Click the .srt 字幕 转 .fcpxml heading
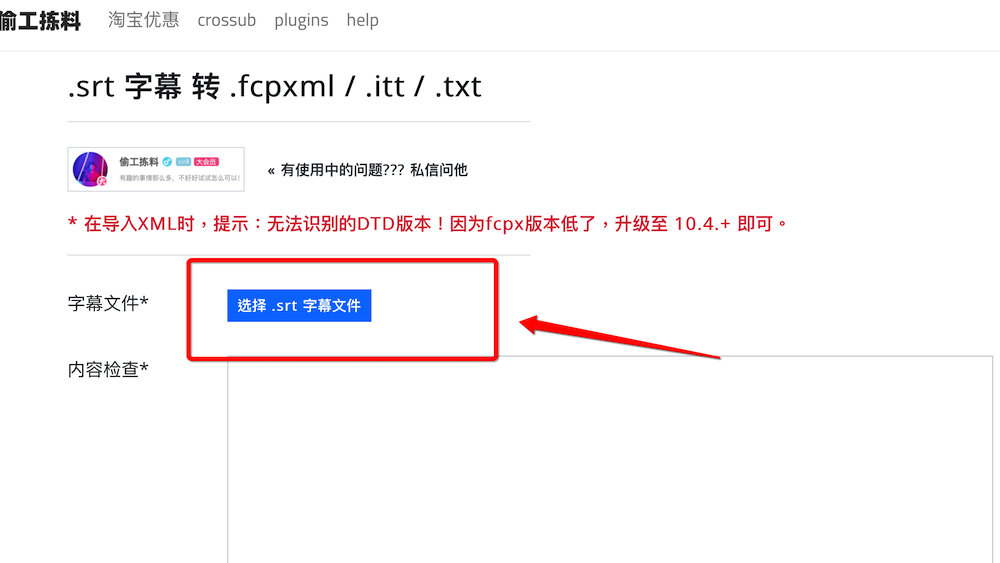The height and width of the screenshot is (563, 1000). click(x=274, y=86)
